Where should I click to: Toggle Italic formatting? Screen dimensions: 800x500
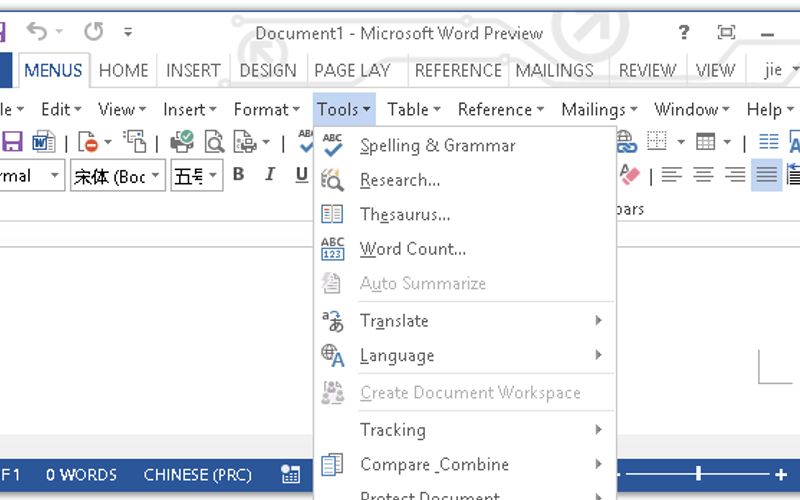(x=270, y=174)
